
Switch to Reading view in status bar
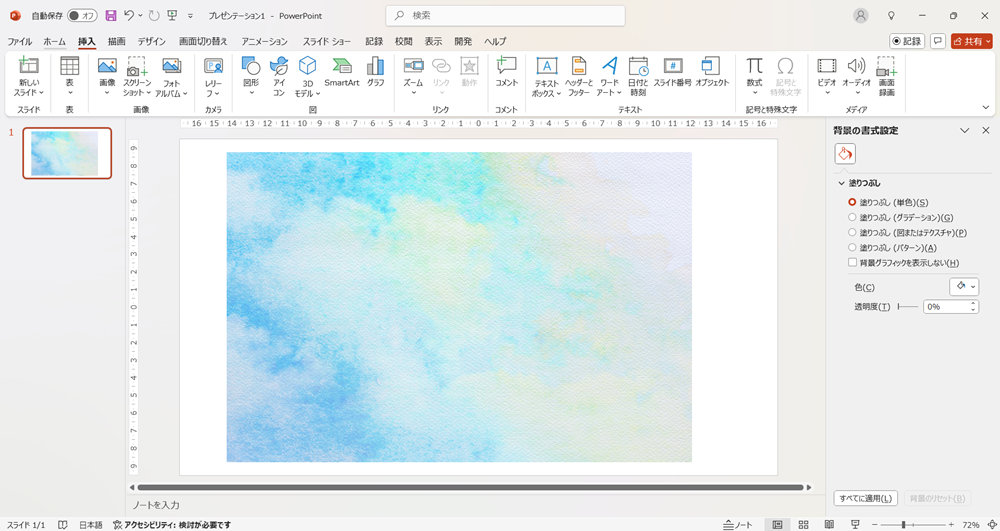pyautogui.click(x=829, y=524)
